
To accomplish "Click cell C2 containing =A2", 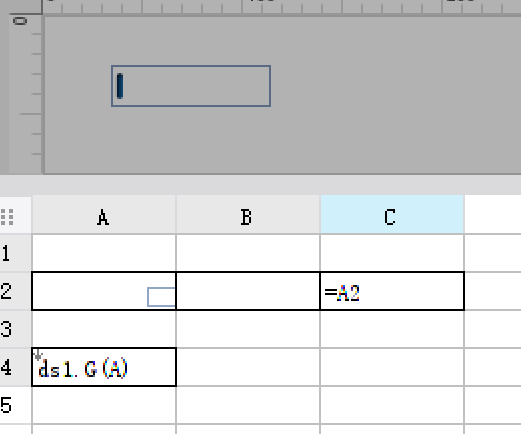I will point(392,291).
